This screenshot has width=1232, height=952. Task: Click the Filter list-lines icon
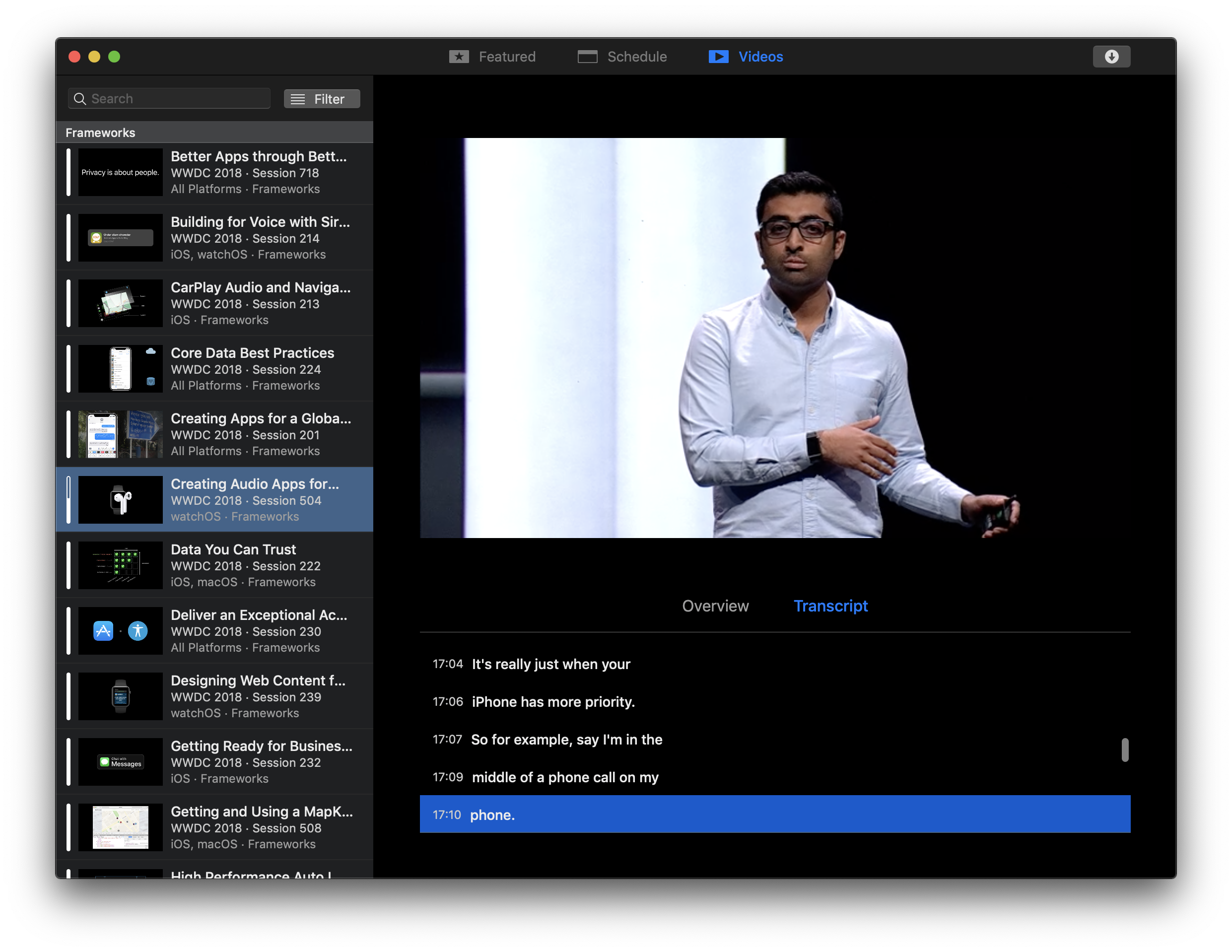pos(298,99)
